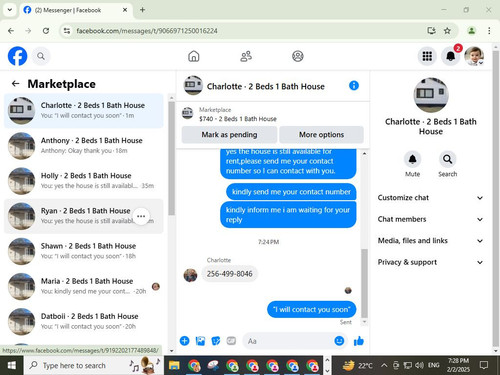Go to the Home feed icon
This screenshot has width=500, height=375.
pyautogui.click(x=194, y=56)
